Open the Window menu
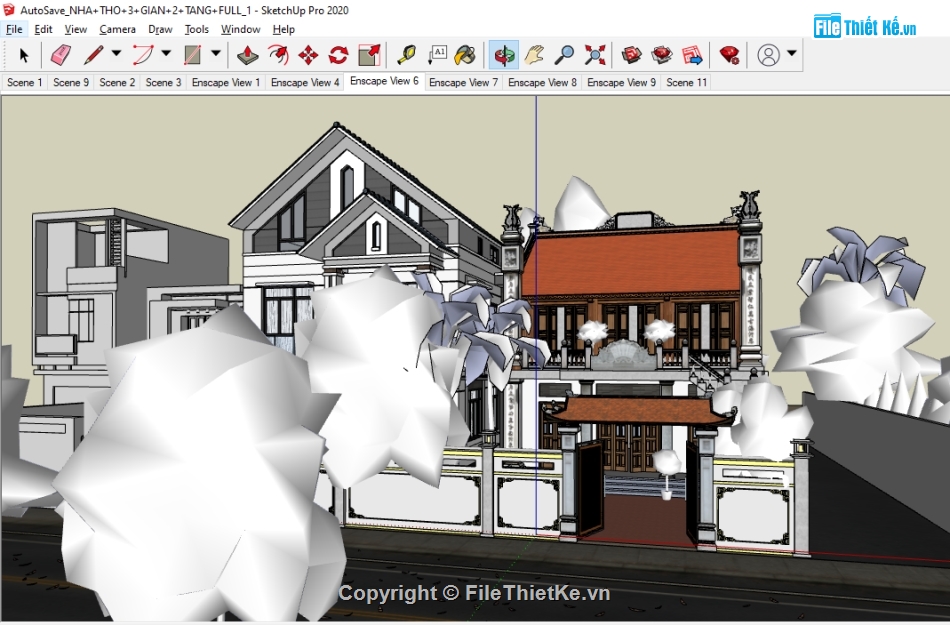The image size is (950, 625). coord(241,29)
